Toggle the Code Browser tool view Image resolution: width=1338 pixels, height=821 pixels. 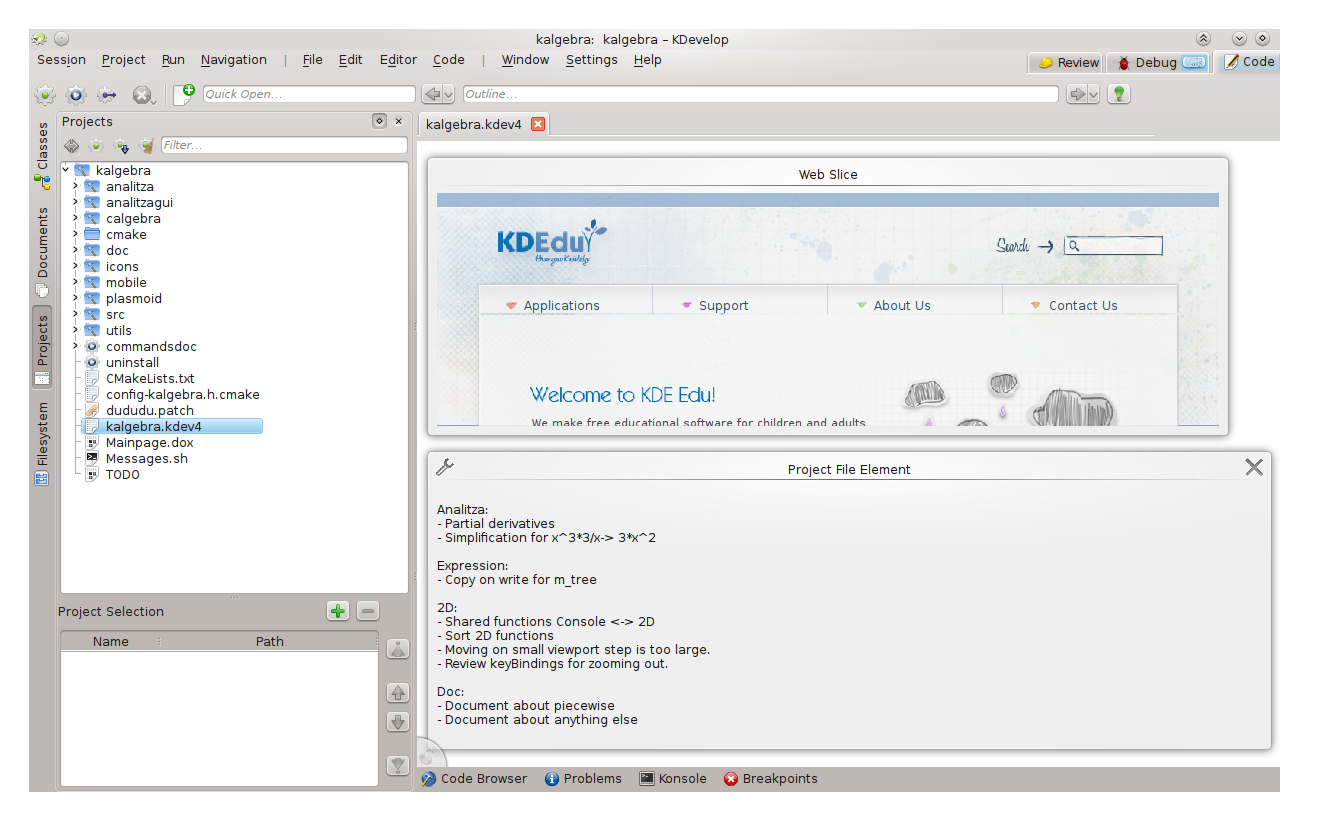(x=474, y=779)
